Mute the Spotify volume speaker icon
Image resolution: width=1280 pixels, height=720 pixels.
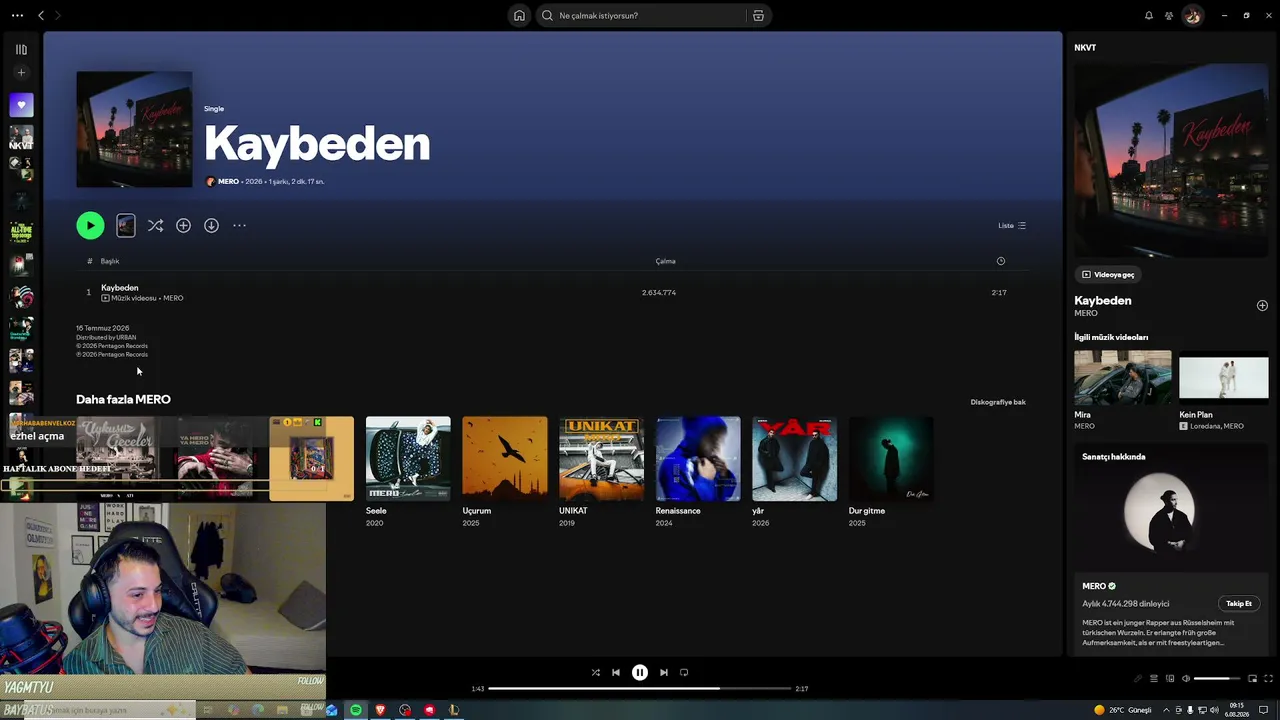[1186, 679]
